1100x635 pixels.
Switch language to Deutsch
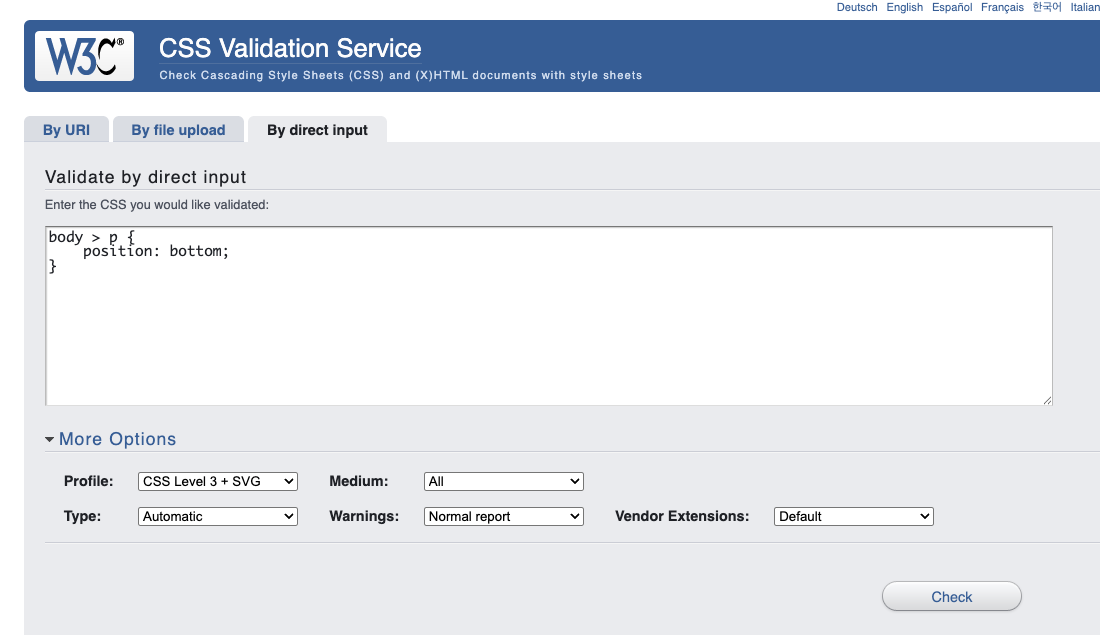pyautogui.click(x=857, y=7)
